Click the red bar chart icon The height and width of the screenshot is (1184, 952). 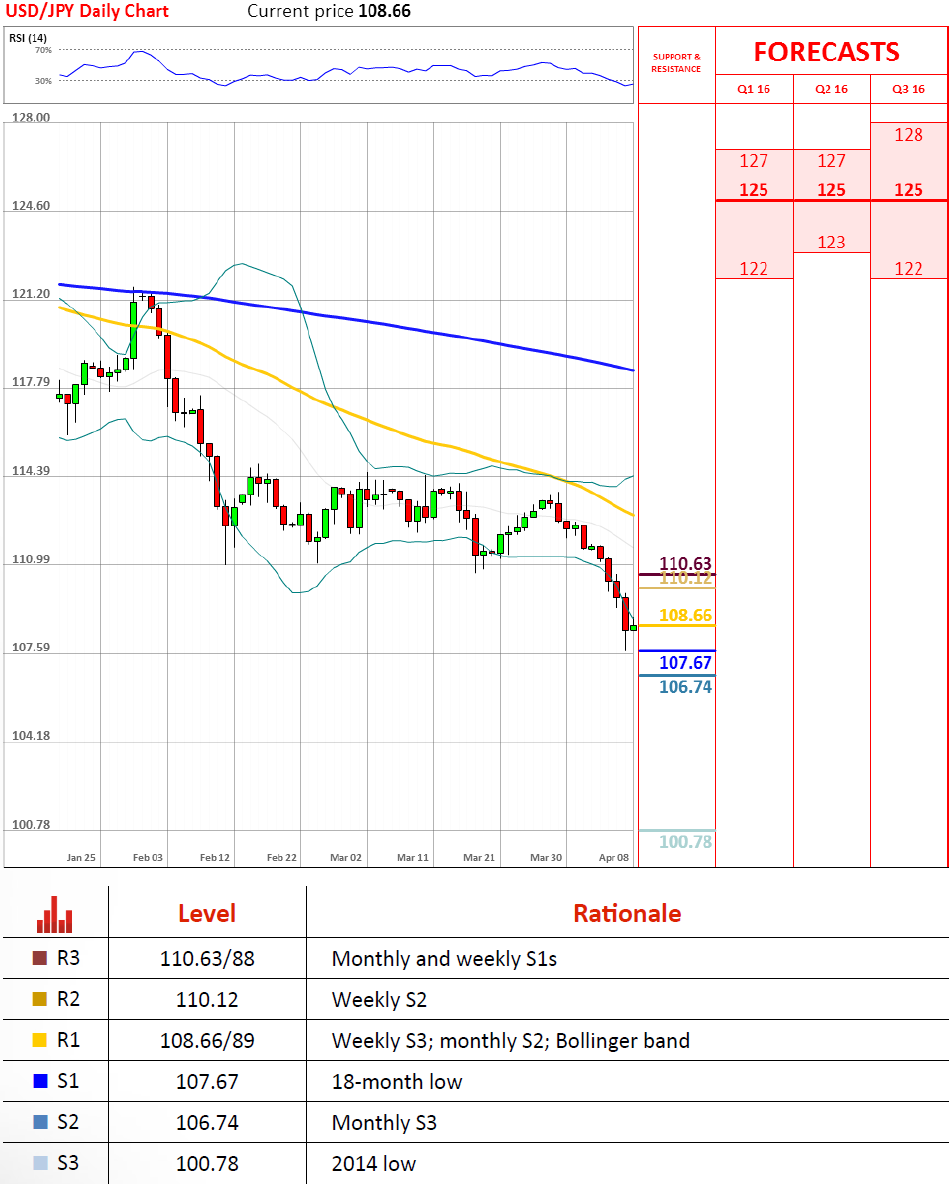(54, 914)
